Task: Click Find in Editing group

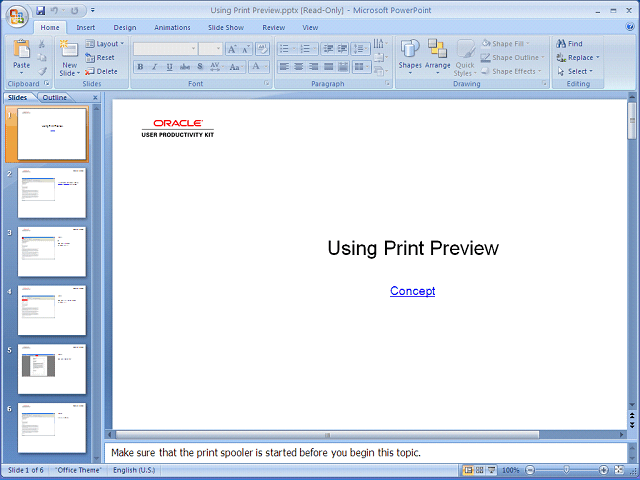Action: pyautogui.click(x=569, y=44)
